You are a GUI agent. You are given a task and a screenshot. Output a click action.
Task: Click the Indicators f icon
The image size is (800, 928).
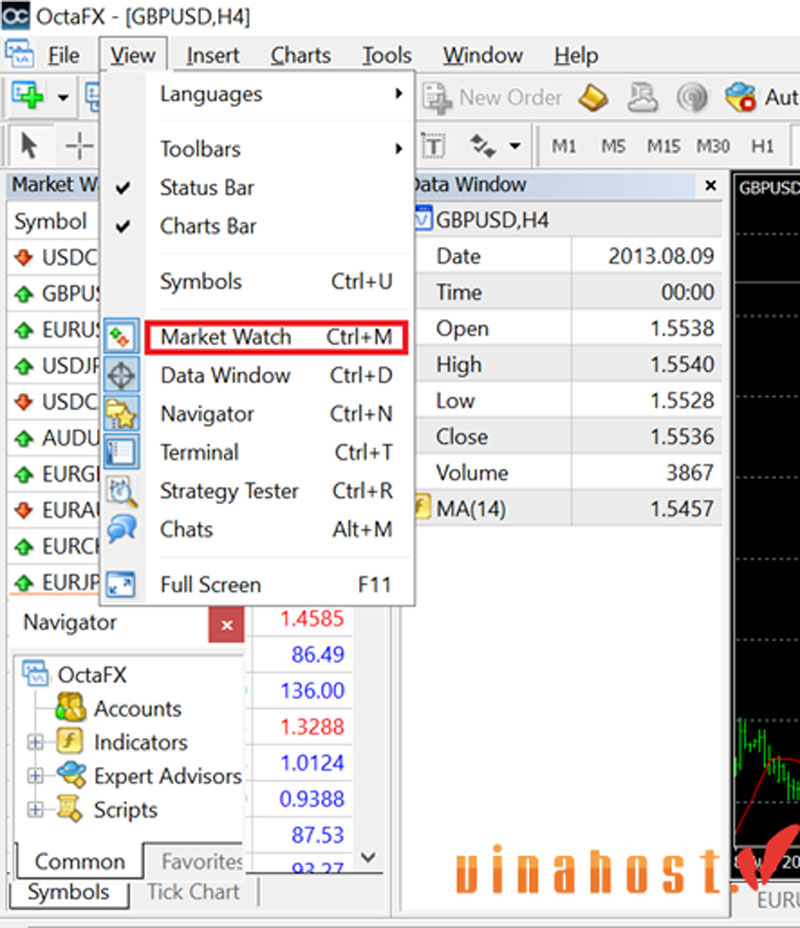pos(69,741)
